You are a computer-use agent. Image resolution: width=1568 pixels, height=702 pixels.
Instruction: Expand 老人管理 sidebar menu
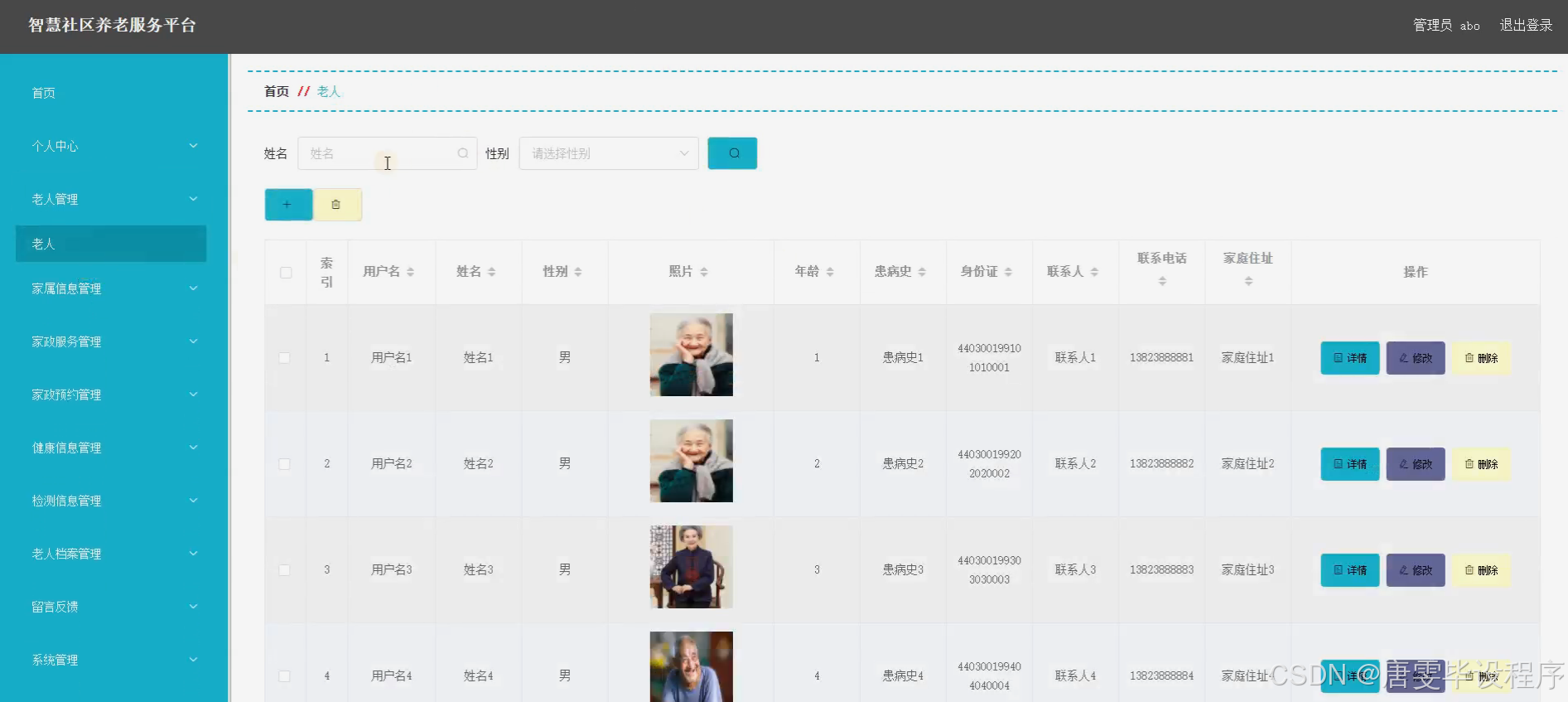(114, 199)
